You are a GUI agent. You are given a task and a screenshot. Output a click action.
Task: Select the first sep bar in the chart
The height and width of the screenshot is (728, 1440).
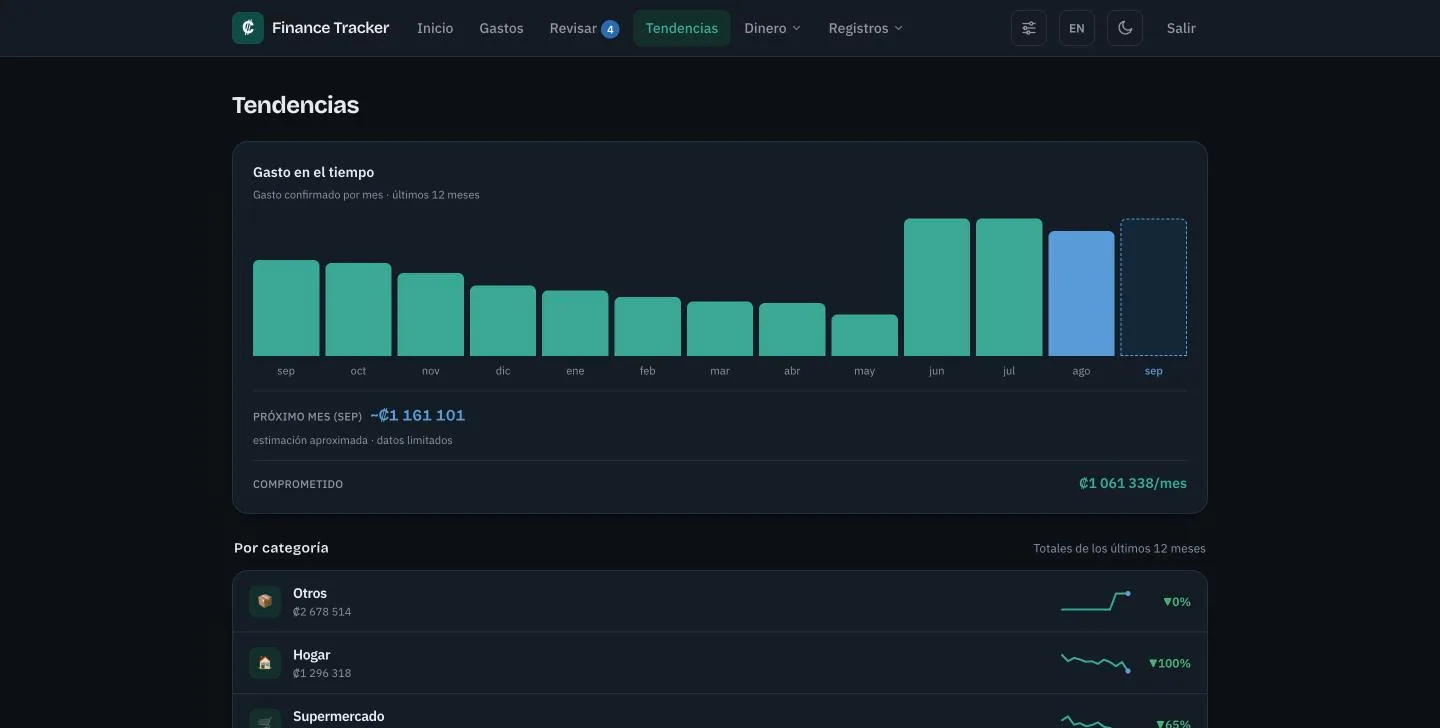(286, 308)
